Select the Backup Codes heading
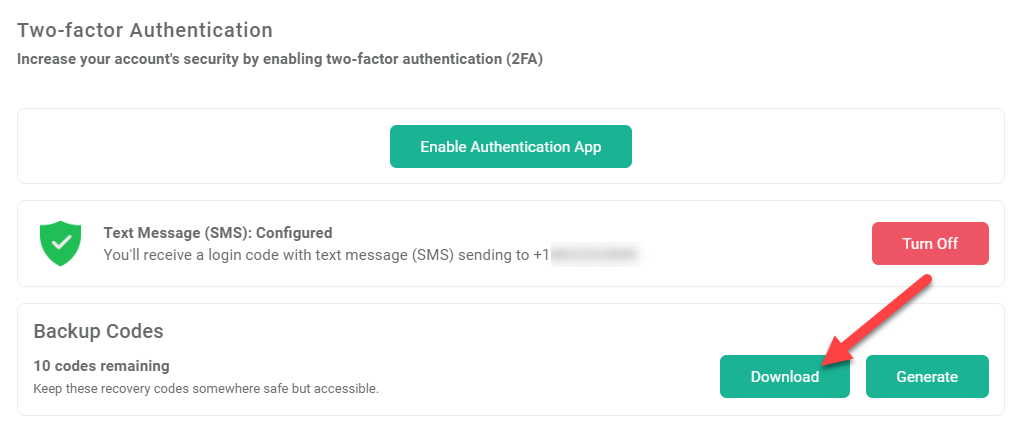Viewport: 1018px width, 429px height. click(x=98, y=332)
